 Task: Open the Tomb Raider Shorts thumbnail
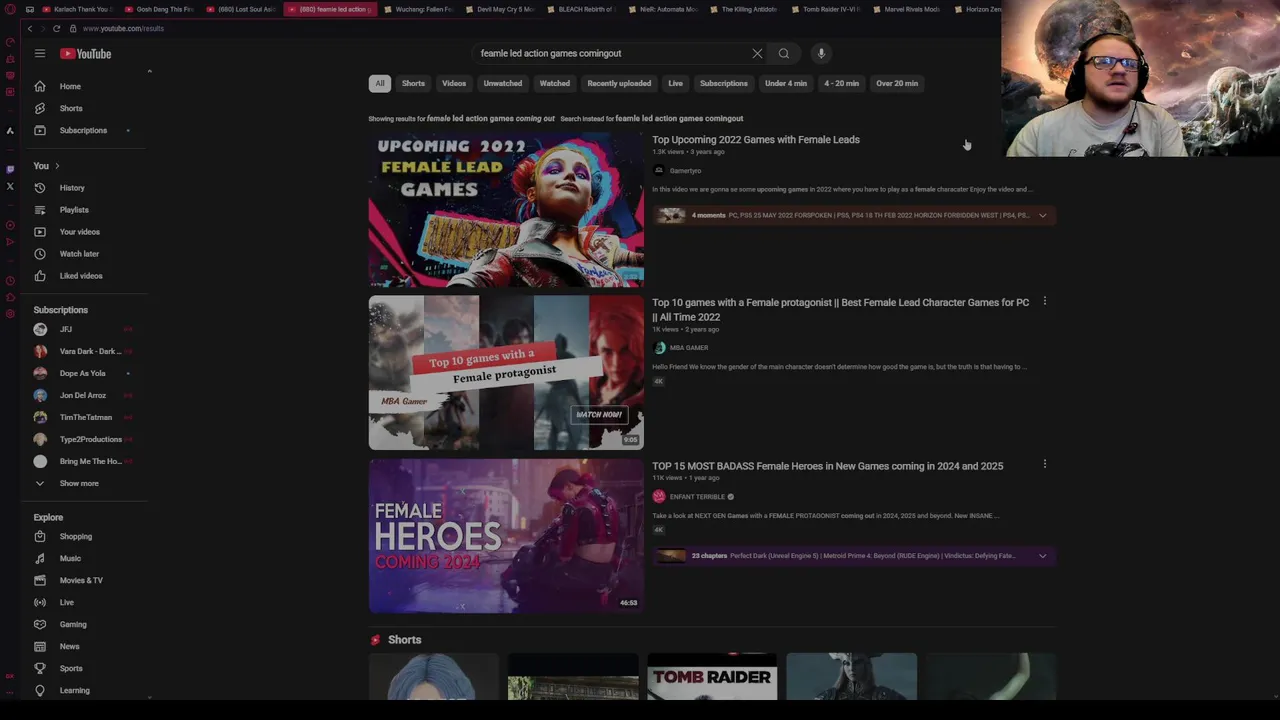click(712, 677)
